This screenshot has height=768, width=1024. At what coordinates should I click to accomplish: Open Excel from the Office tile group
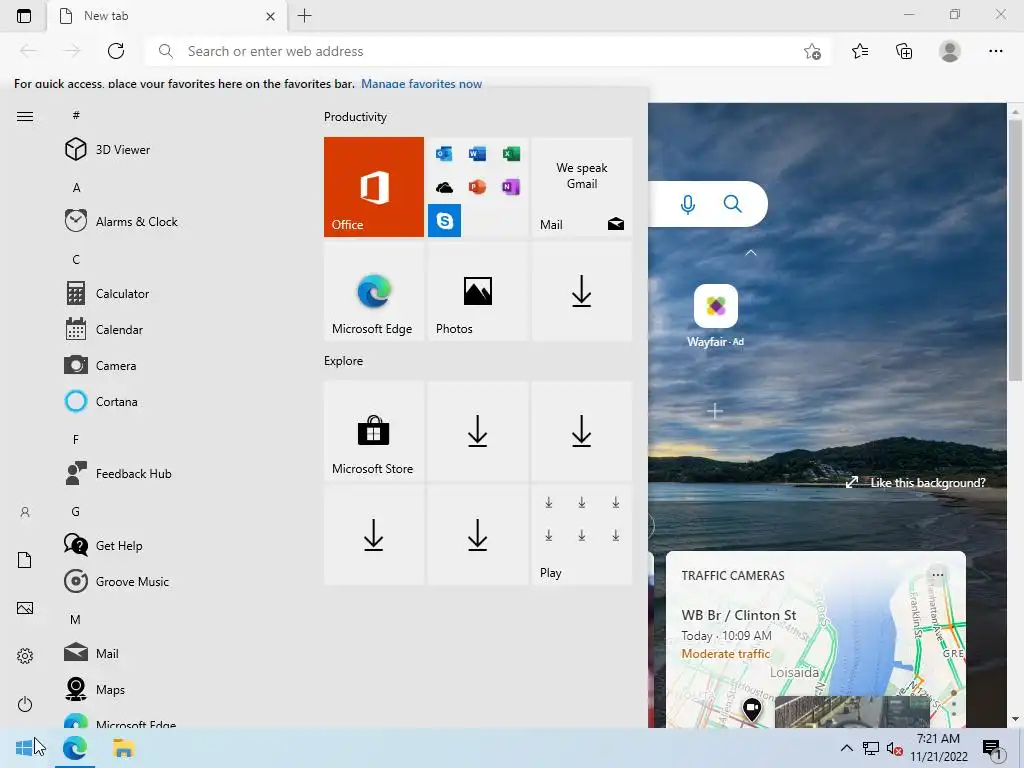coord(511,153)
